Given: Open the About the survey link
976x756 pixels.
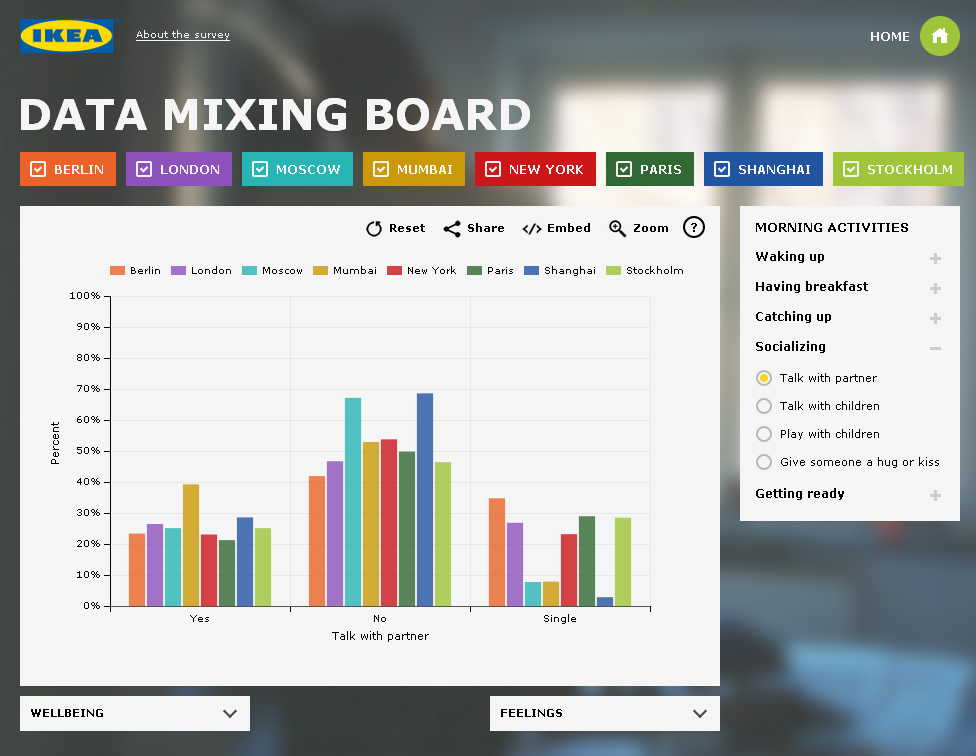Looking at the screenshot, I should [x=183, y=35].
